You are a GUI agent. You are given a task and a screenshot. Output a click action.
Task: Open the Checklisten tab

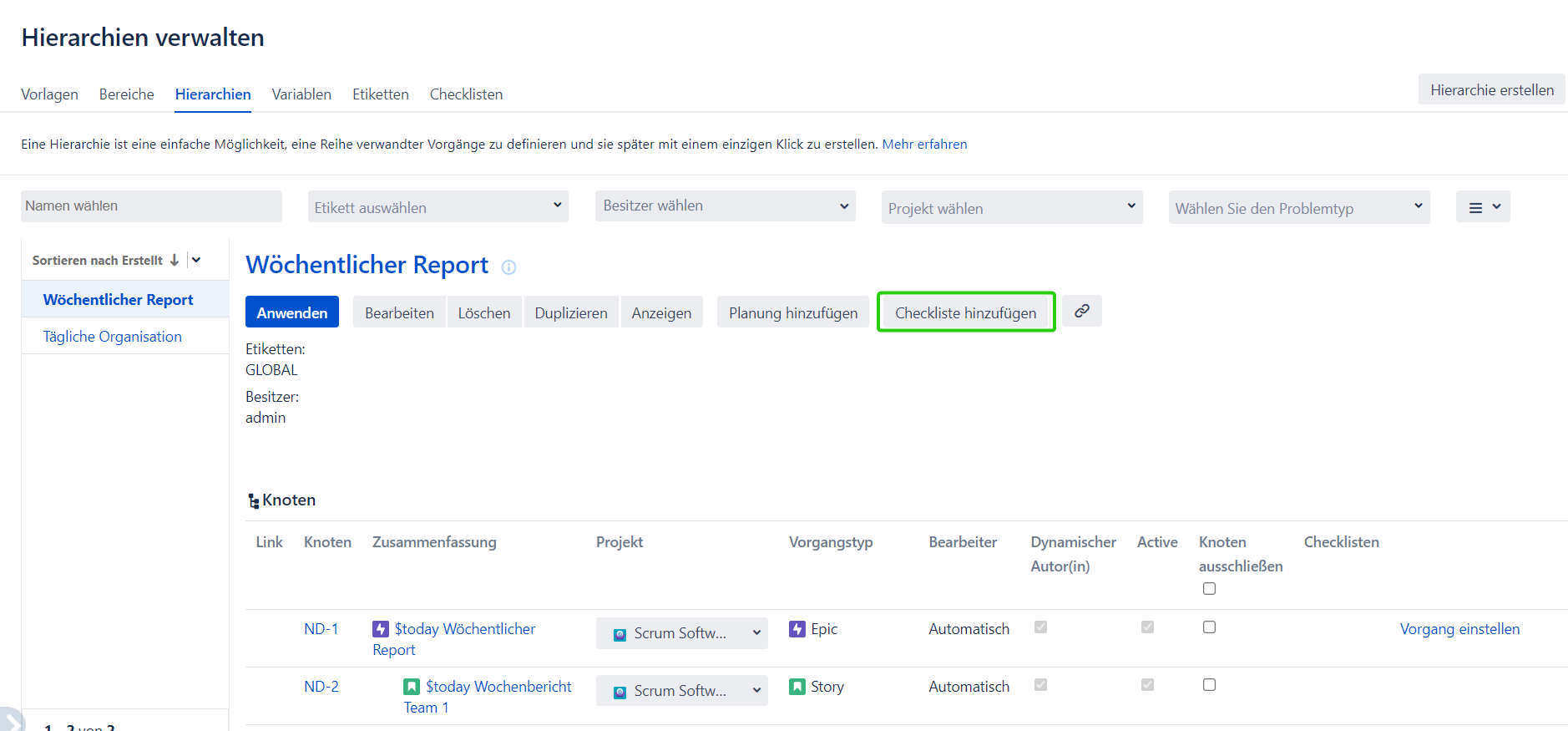point(466,94)
